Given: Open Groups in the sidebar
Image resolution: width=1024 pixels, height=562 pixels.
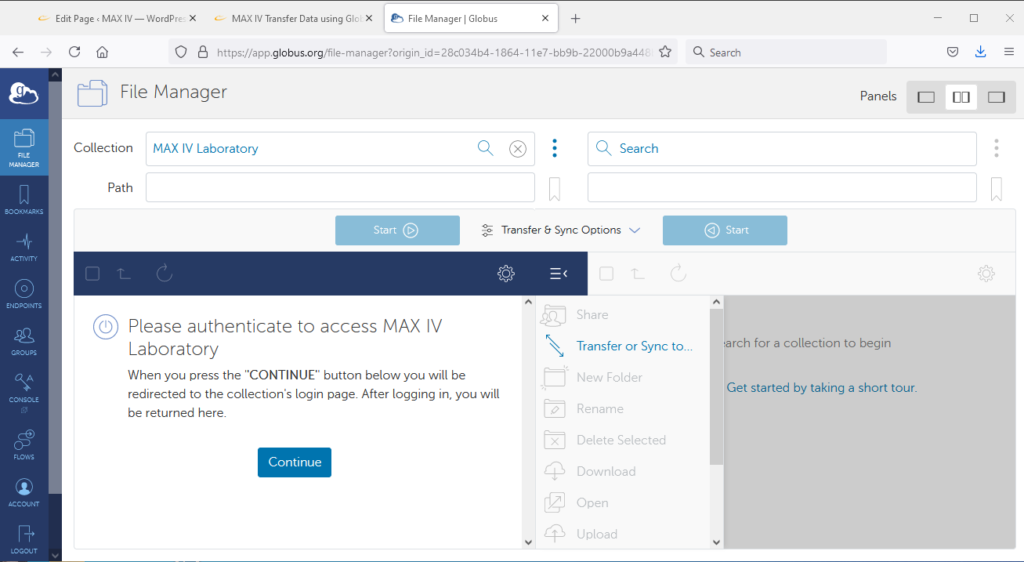Looking at the screenshot, I should (24, 341).
